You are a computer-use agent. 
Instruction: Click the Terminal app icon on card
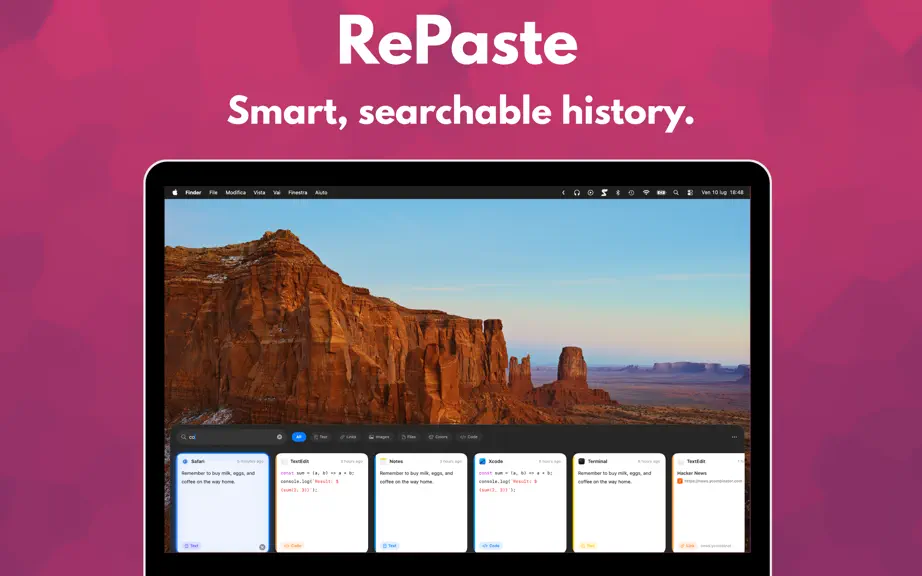pos(582,461)
